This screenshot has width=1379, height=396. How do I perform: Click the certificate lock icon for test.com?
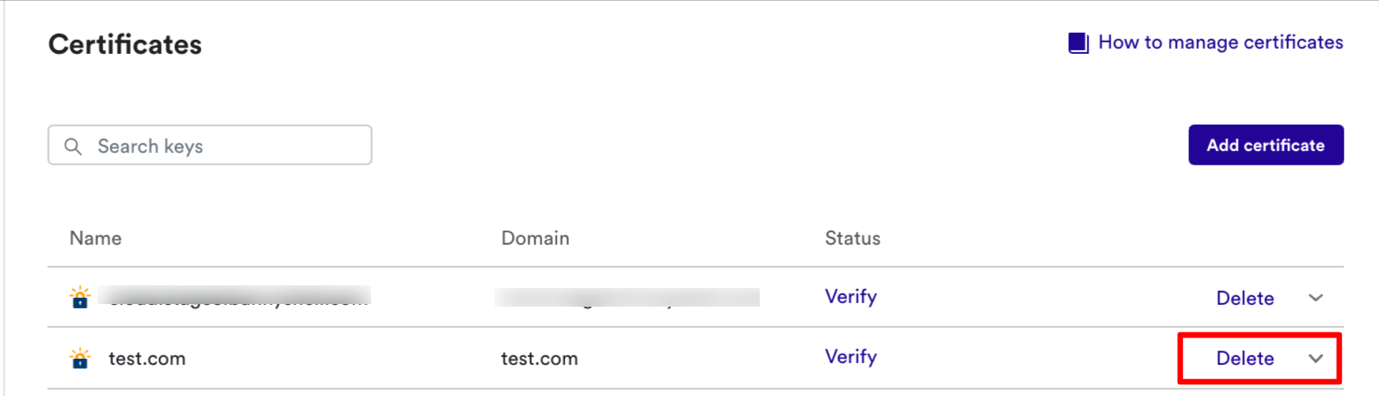coord(80,357)
